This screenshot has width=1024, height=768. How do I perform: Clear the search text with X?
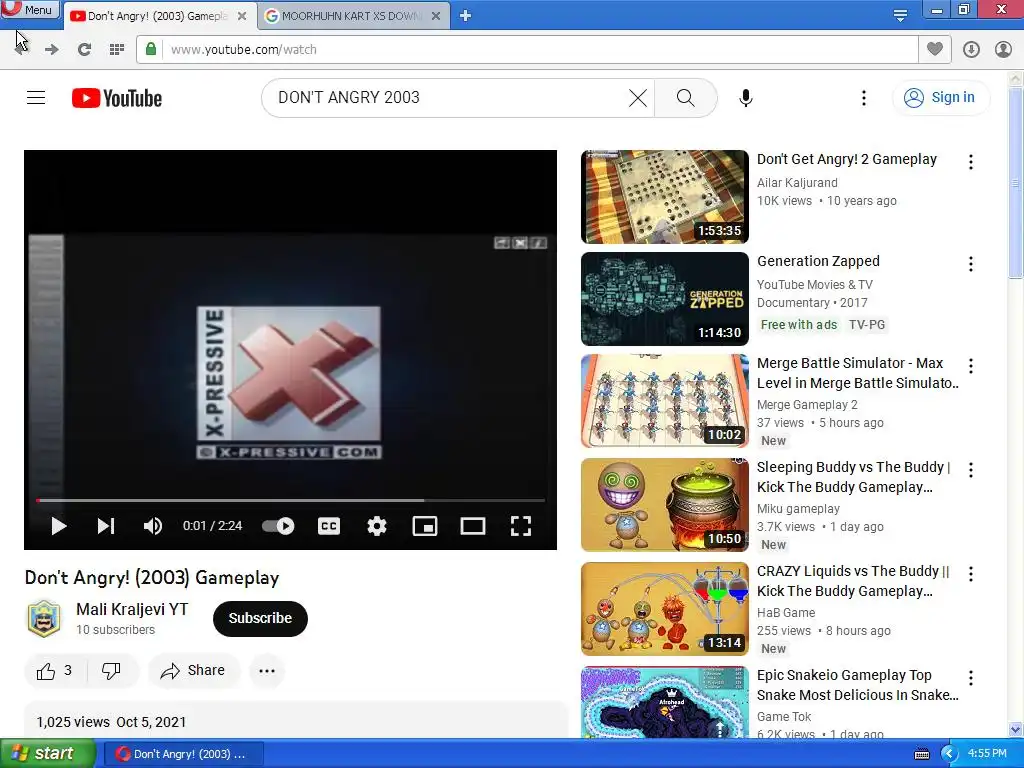[x=637, y=98]
